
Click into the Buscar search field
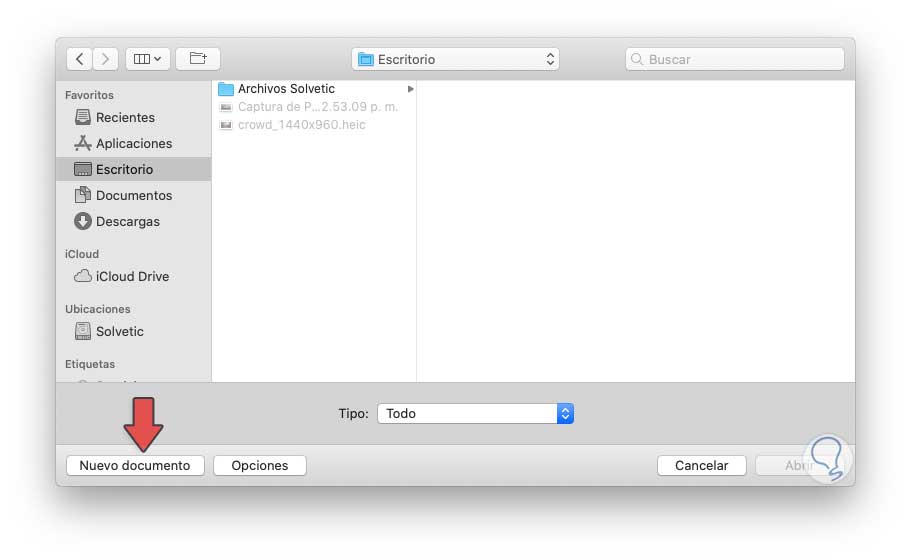point(734,59)
